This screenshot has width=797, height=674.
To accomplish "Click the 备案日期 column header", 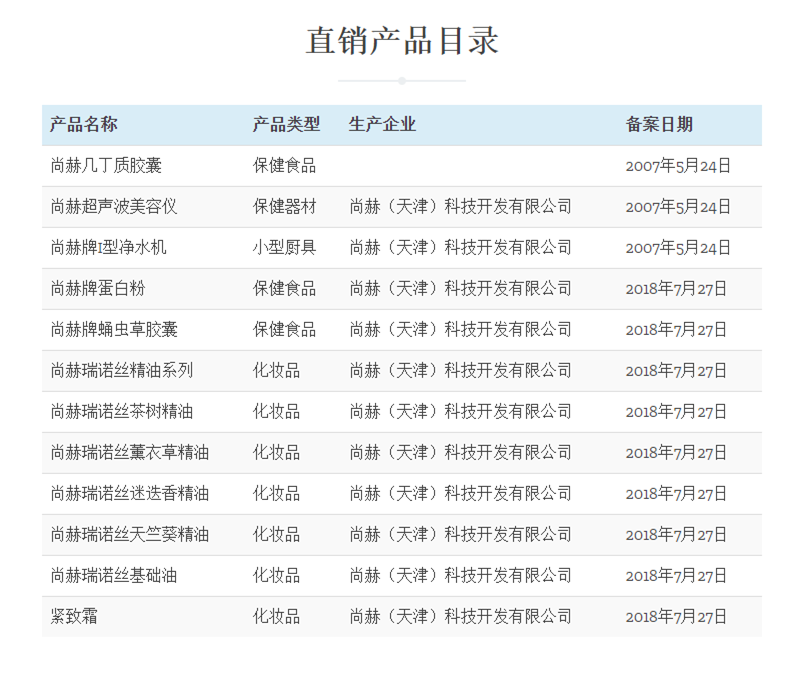I will pyautogui.click(x=659, y=125).
